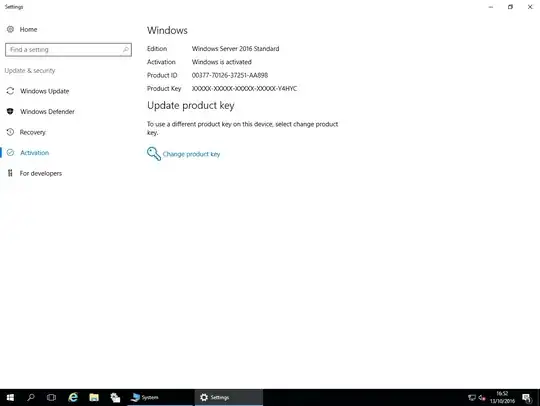
Task: Open File Explorer from the taskbar
Action: [x=94, y=397]
